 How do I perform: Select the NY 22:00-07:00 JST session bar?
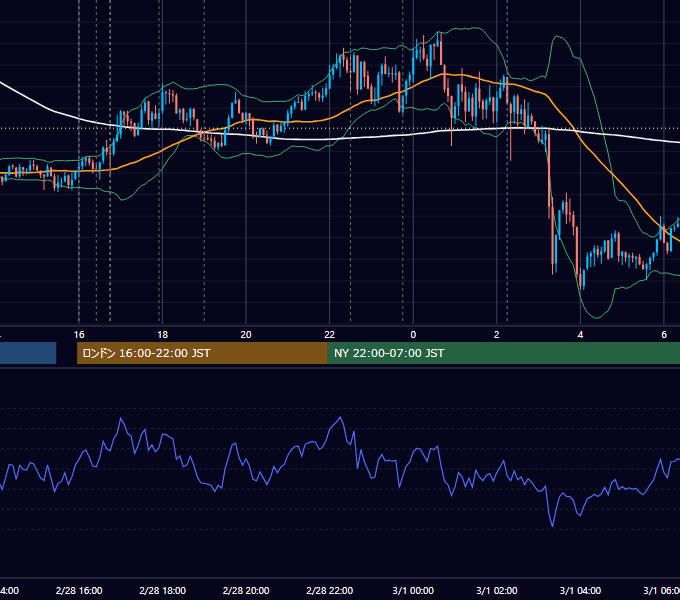point(503,353)
